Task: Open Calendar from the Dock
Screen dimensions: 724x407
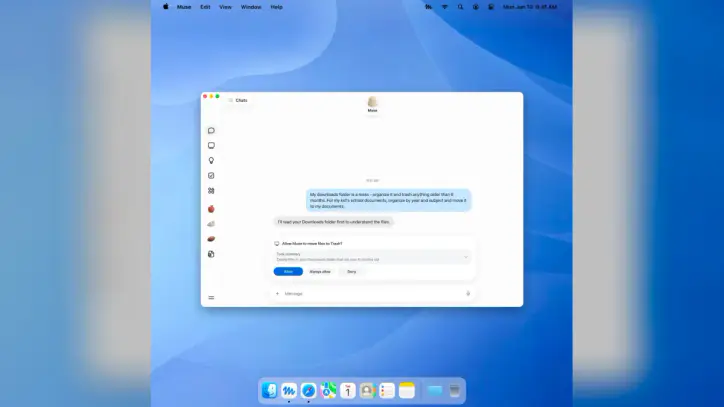Action: pyautogui.click(x=348, y=390)
